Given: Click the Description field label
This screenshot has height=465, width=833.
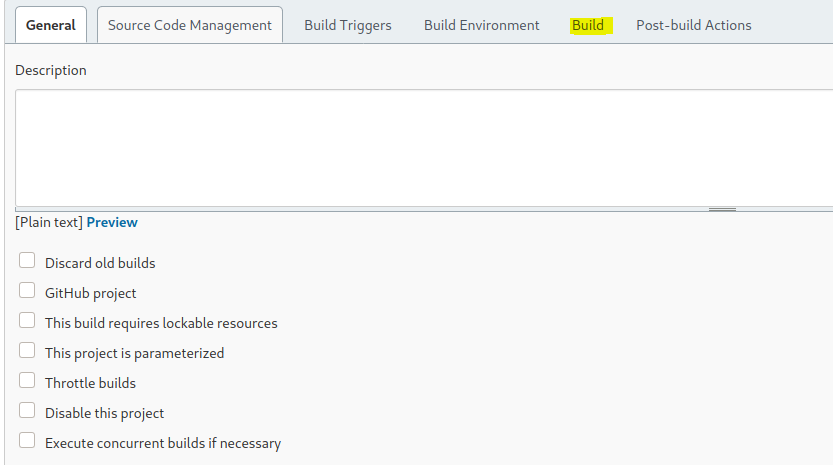Looking at the screenshot, I should (51, 70).
